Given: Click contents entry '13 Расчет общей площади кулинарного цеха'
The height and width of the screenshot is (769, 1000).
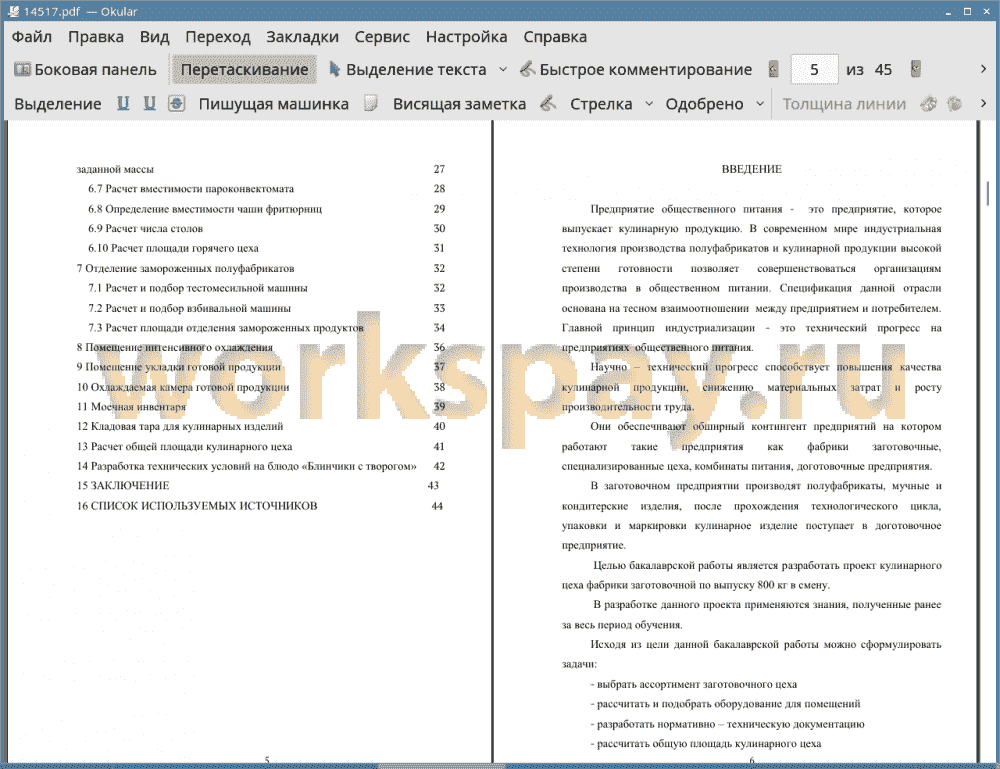Looking at the screenshot, I should tap(184, 446).
